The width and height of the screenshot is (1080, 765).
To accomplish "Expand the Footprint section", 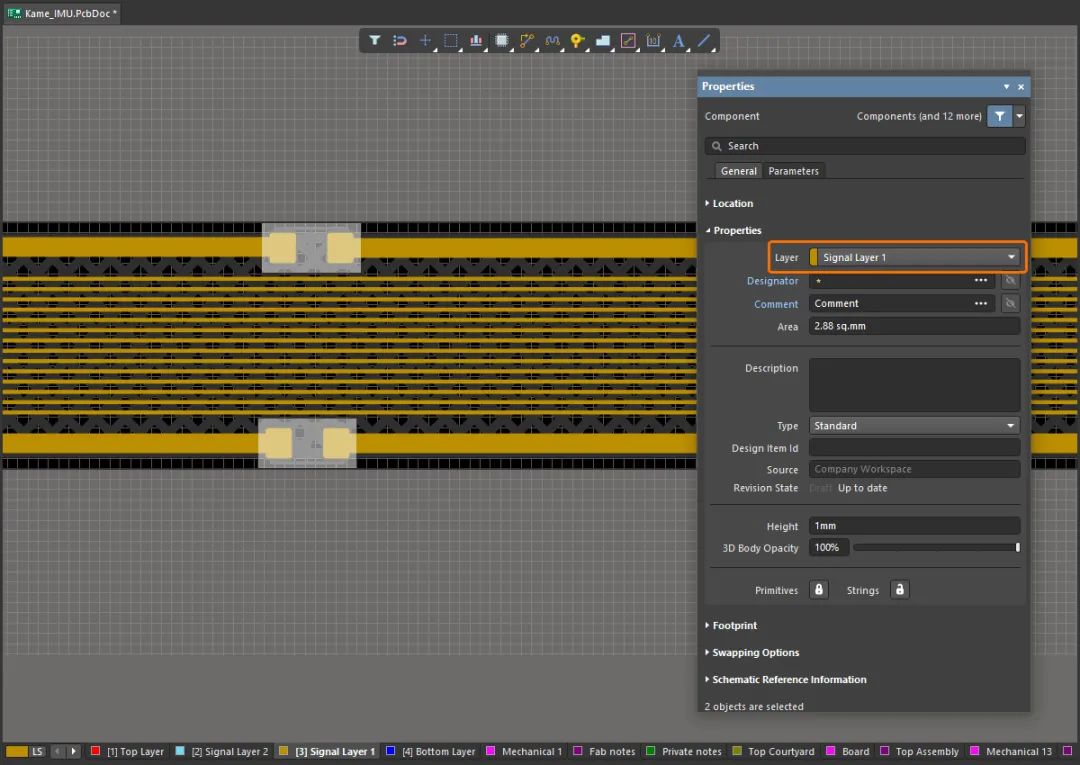I will [734, 626].
